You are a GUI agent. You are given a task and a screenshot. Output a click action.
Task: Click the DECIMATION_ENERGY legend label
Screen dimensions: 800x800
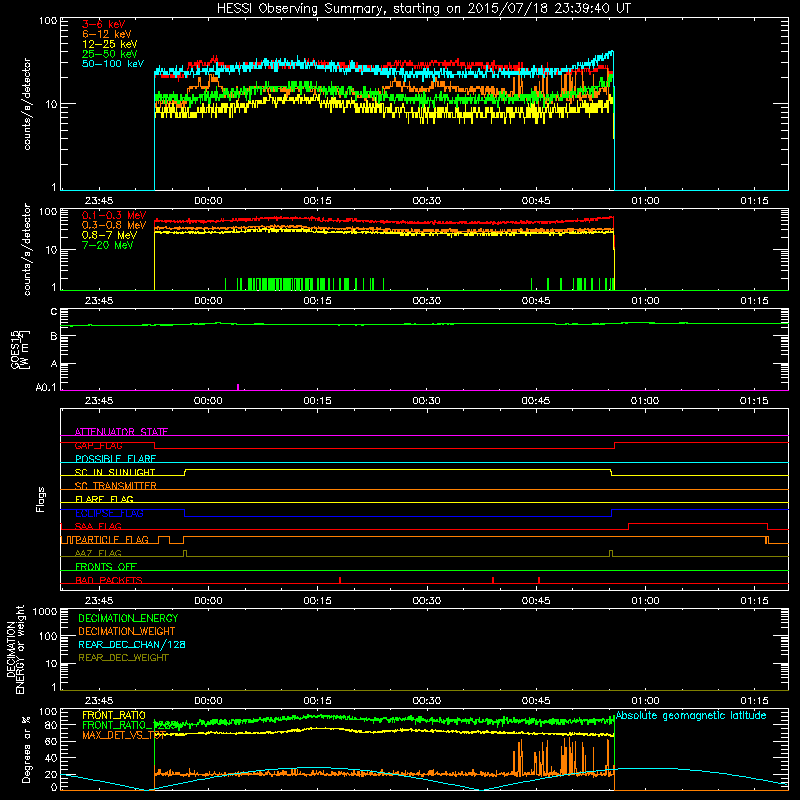click(128, 618)
